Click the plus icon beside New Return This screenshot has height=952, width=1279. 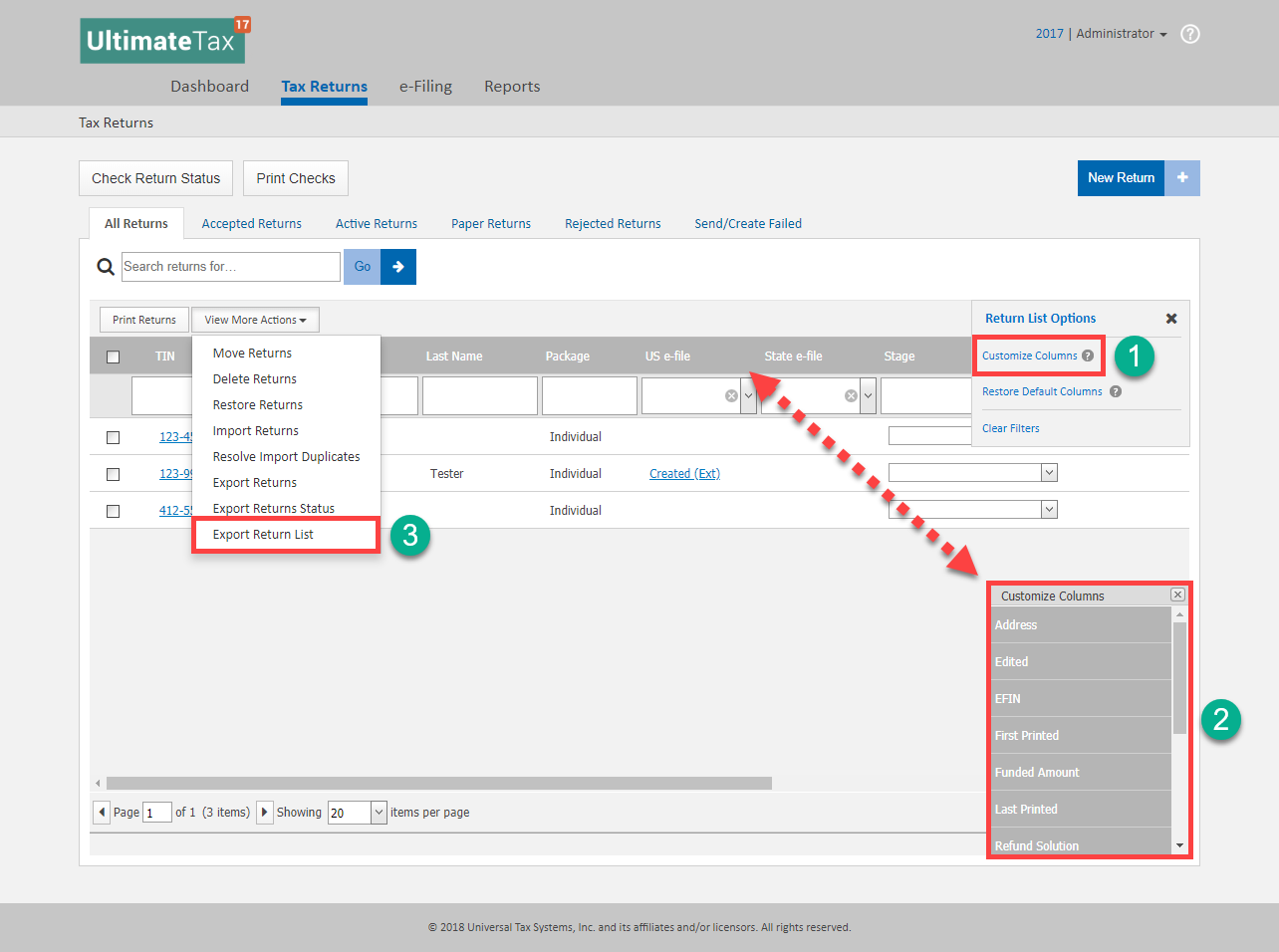(x=1182, y=178)
